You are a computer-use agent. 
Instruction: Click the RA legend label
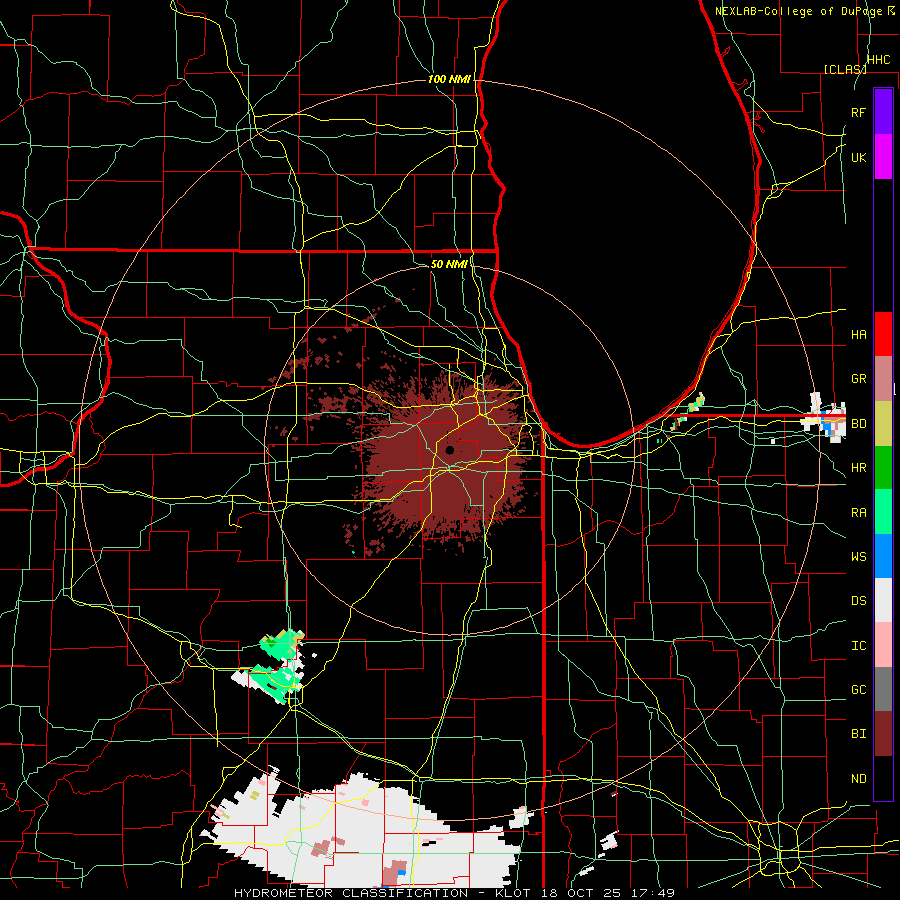pyautogui.click(x=859, y=513)
